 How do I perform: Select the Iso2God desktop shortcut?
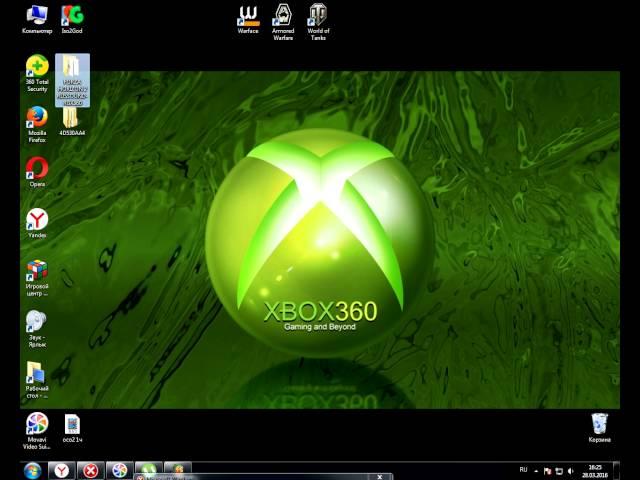[x=72, y=20]
